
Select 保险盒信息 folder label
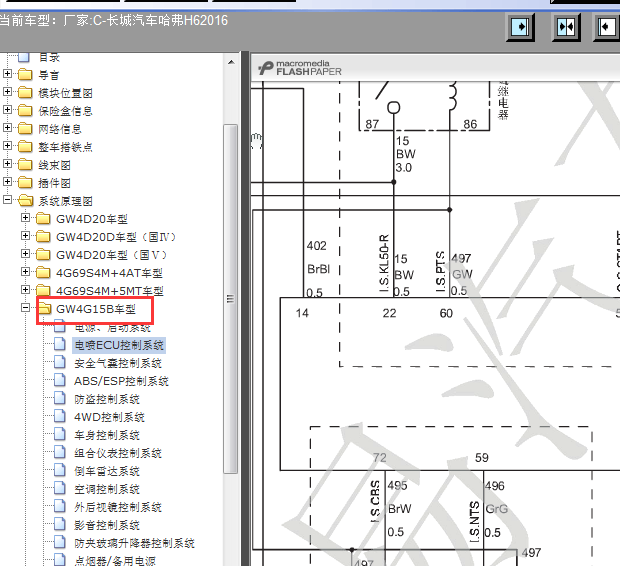(x=65, y=111)
